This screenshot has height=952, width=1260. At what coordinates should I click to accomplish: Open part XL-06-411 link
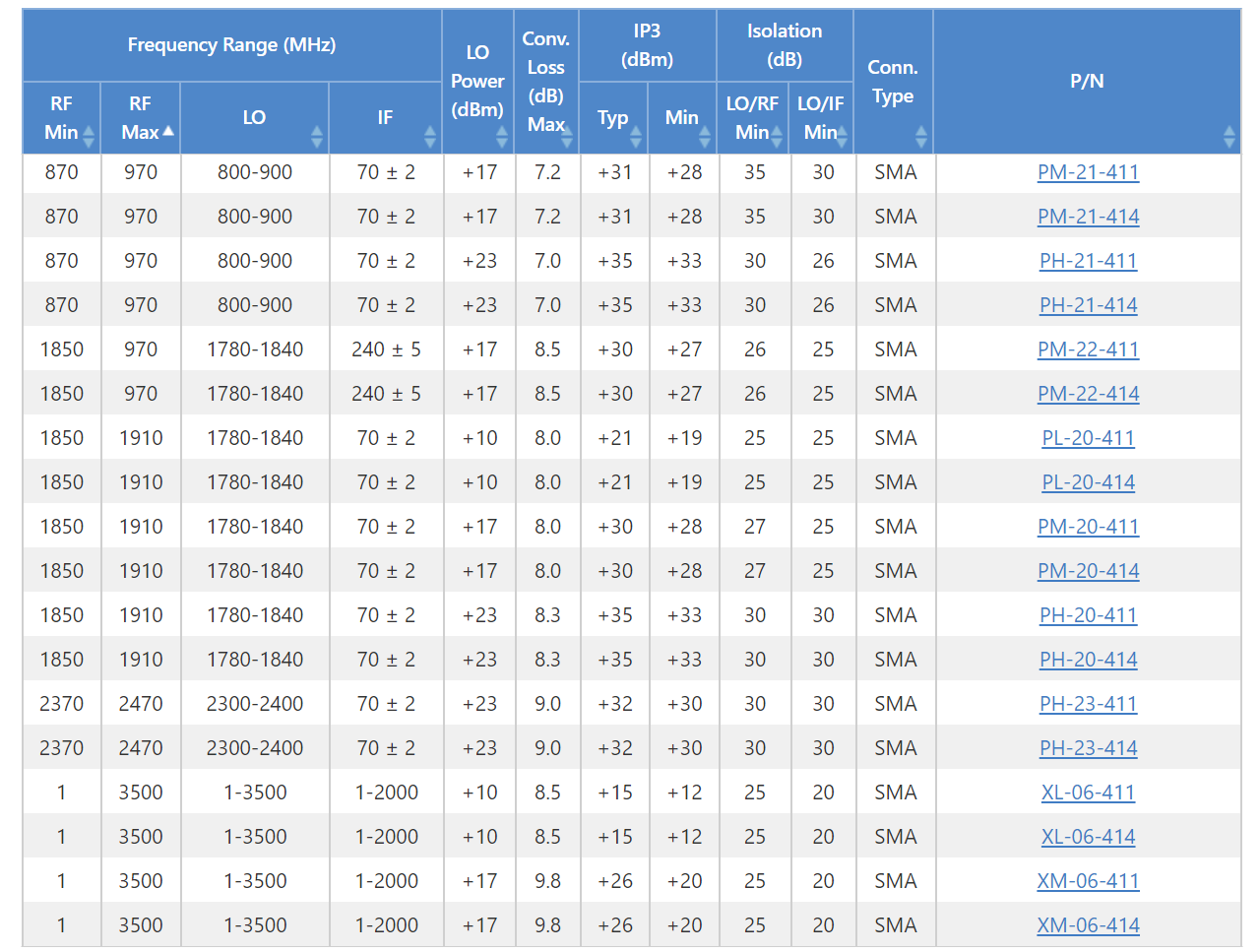[1088, 793]
